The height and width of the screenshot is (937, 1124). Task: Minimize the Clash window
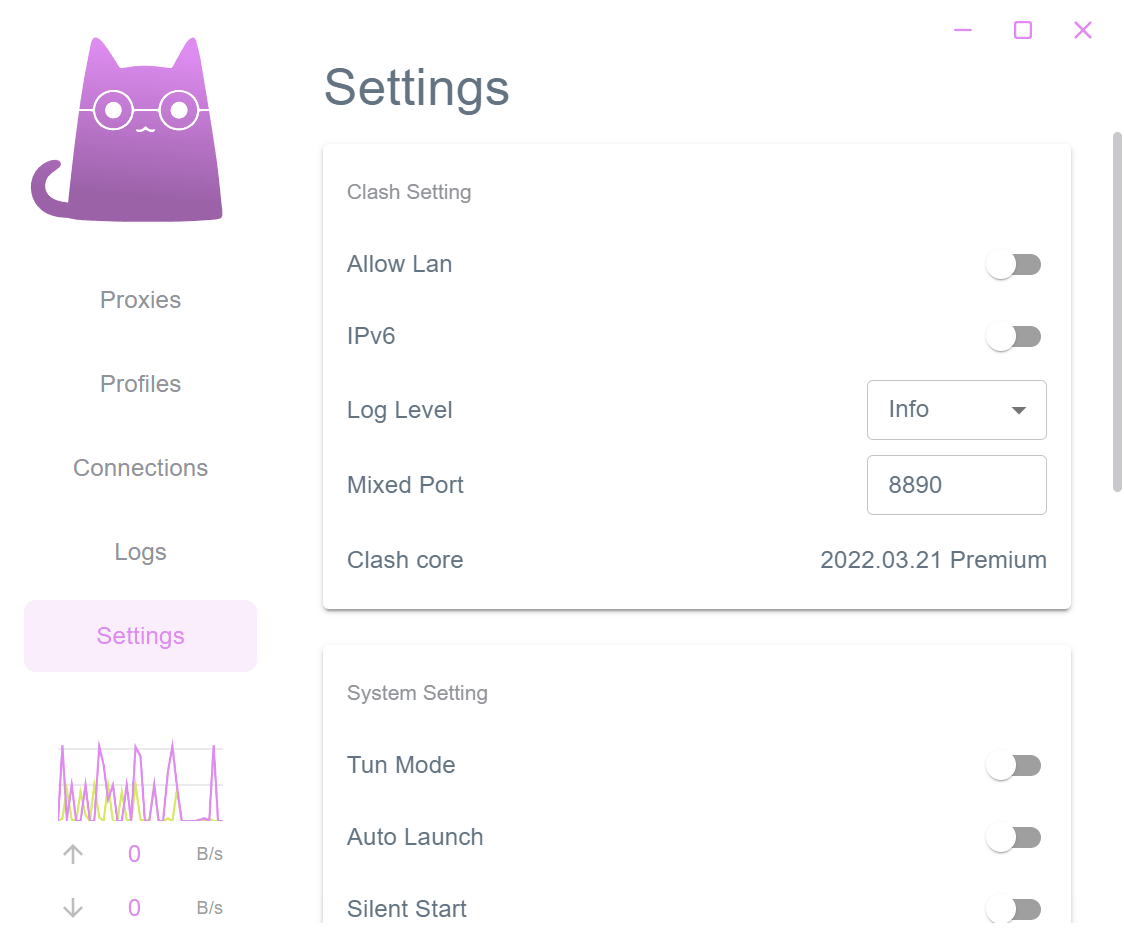963,30
